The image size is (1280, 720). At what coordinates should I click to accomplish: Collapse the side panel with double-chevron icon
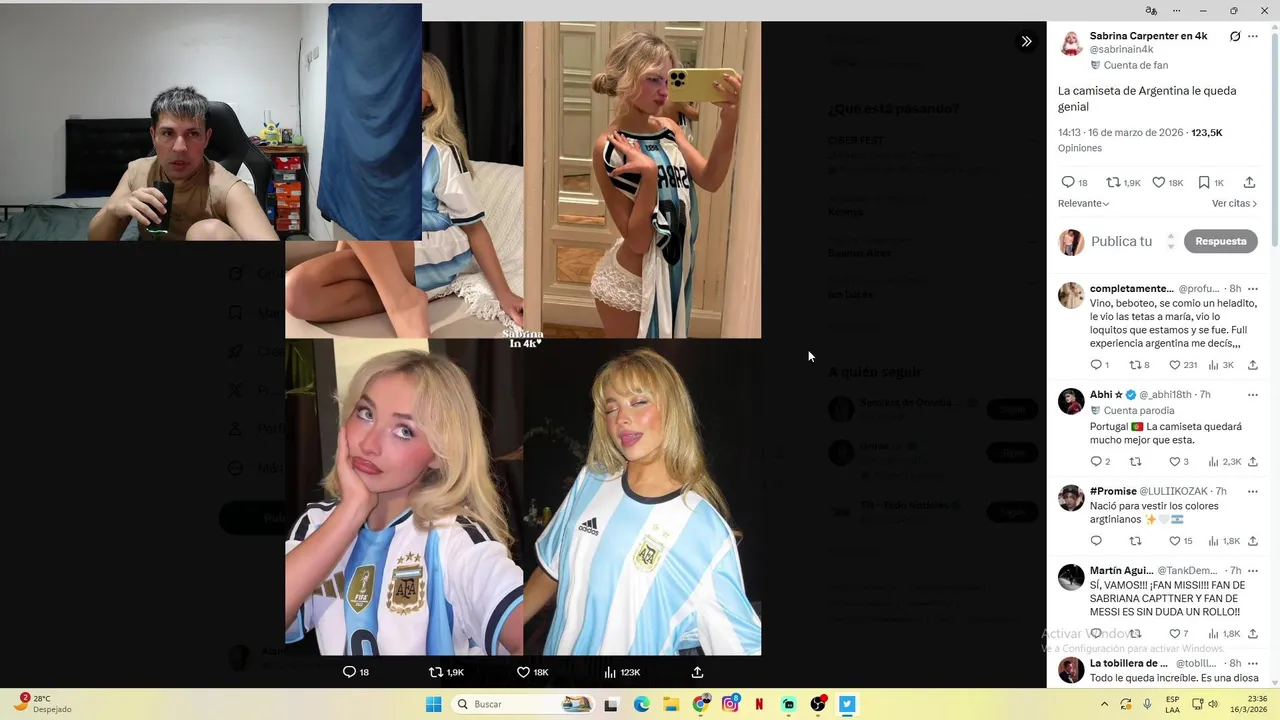tap(1026, 41)
